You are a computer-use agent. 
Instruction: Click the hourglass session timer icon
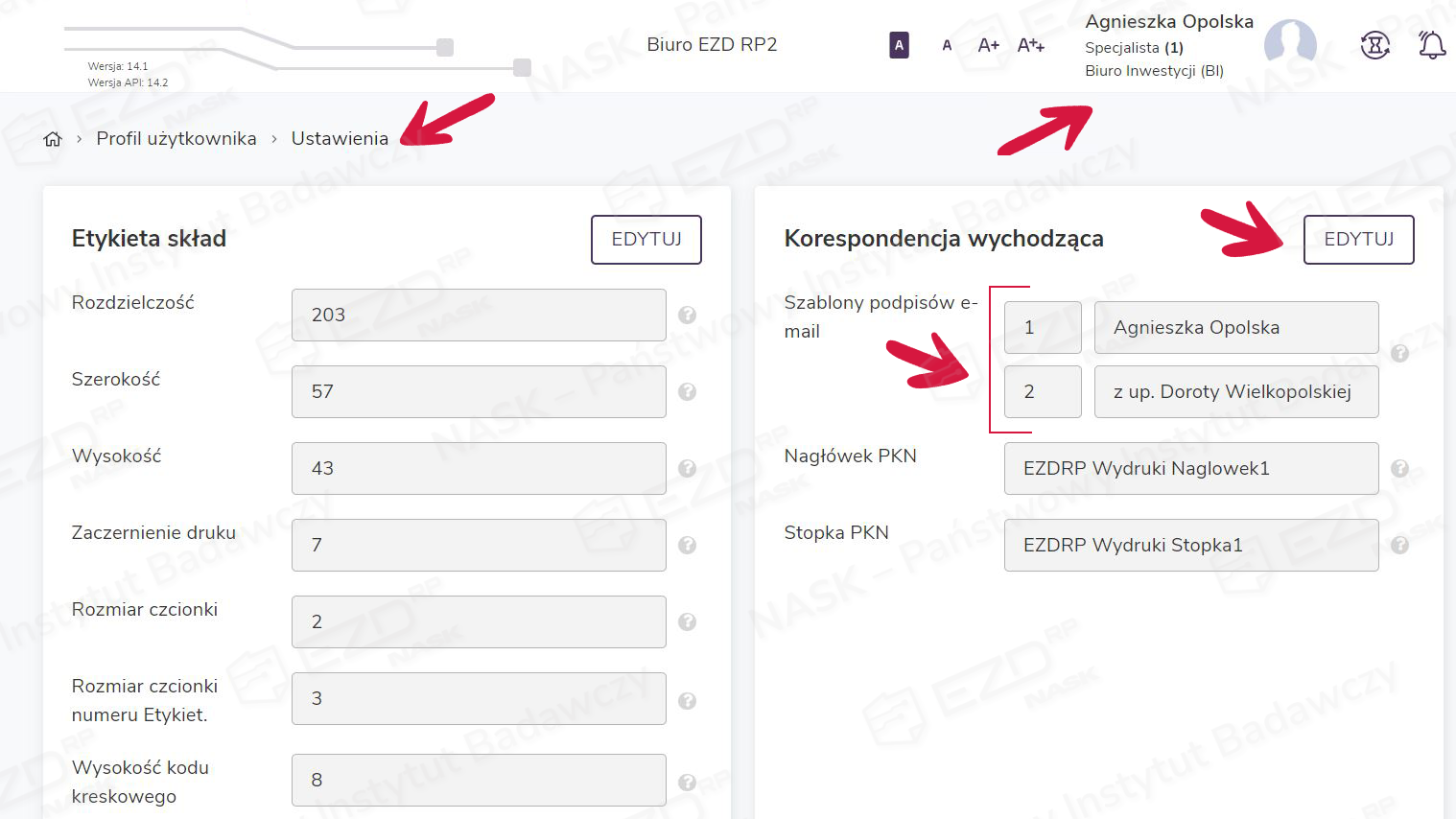coord(1375,45)
